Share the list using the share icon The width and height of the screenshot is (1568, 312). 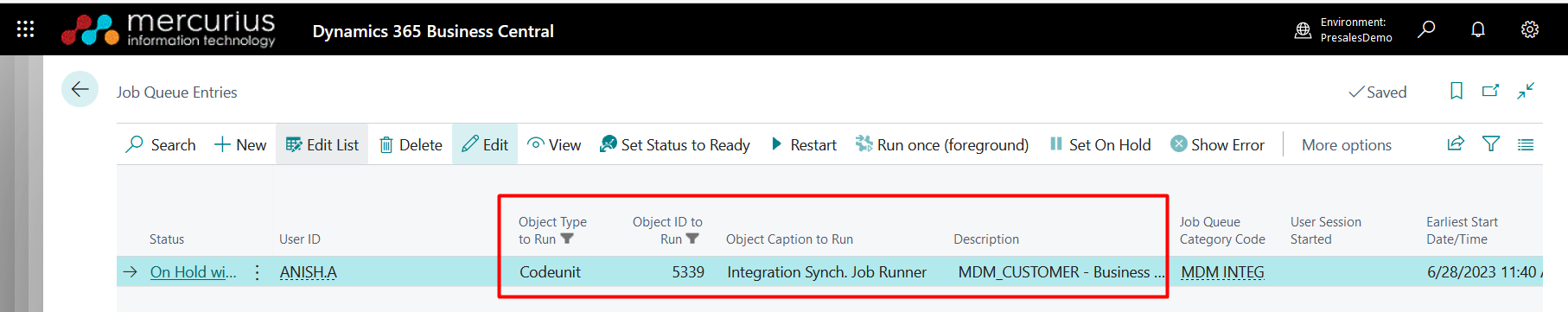coord(1456,143)
